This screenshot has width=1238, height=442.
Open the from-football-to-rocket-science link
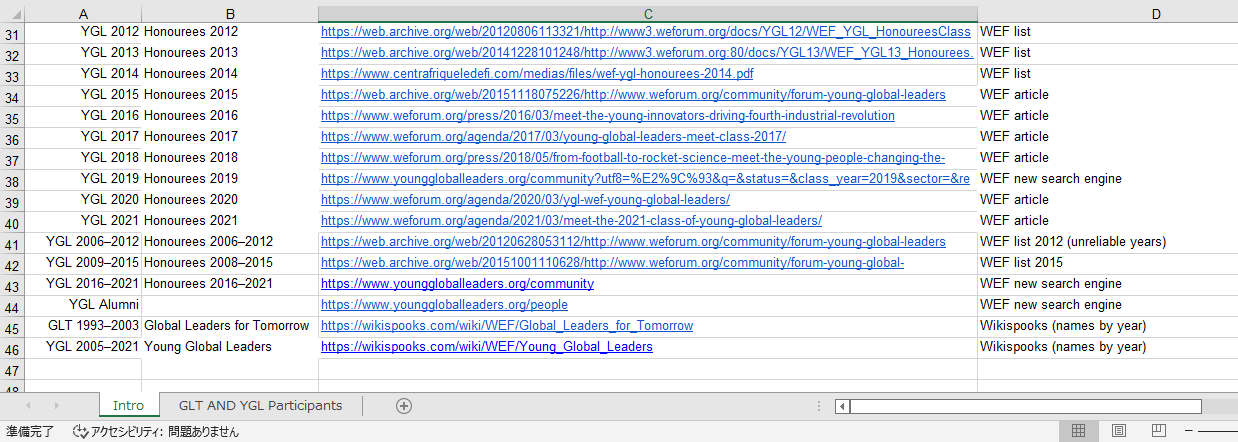pos(633,158)
